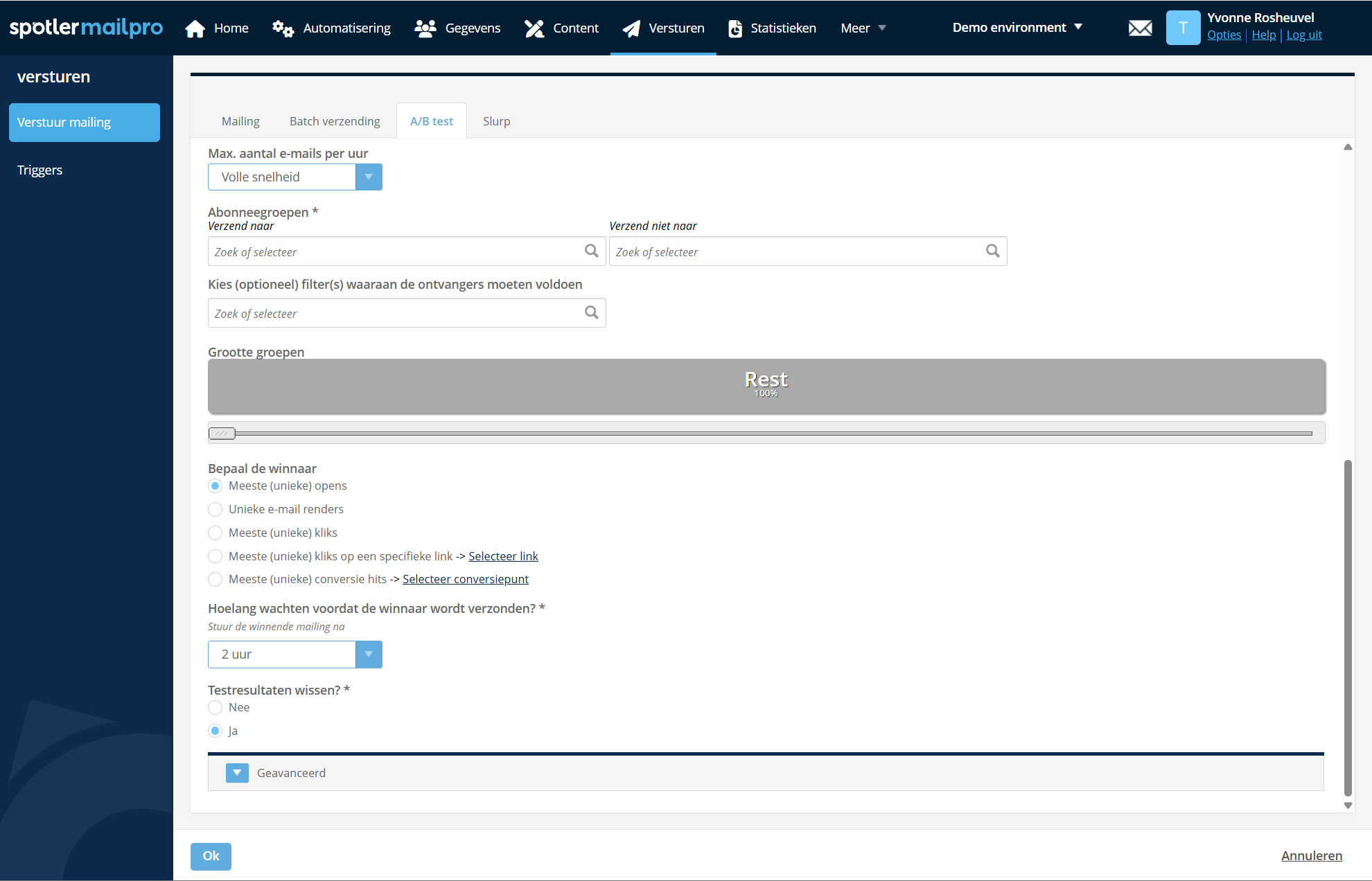The image size is (1372, 881).
Task: Click the Home house icon
Action: 195,28
